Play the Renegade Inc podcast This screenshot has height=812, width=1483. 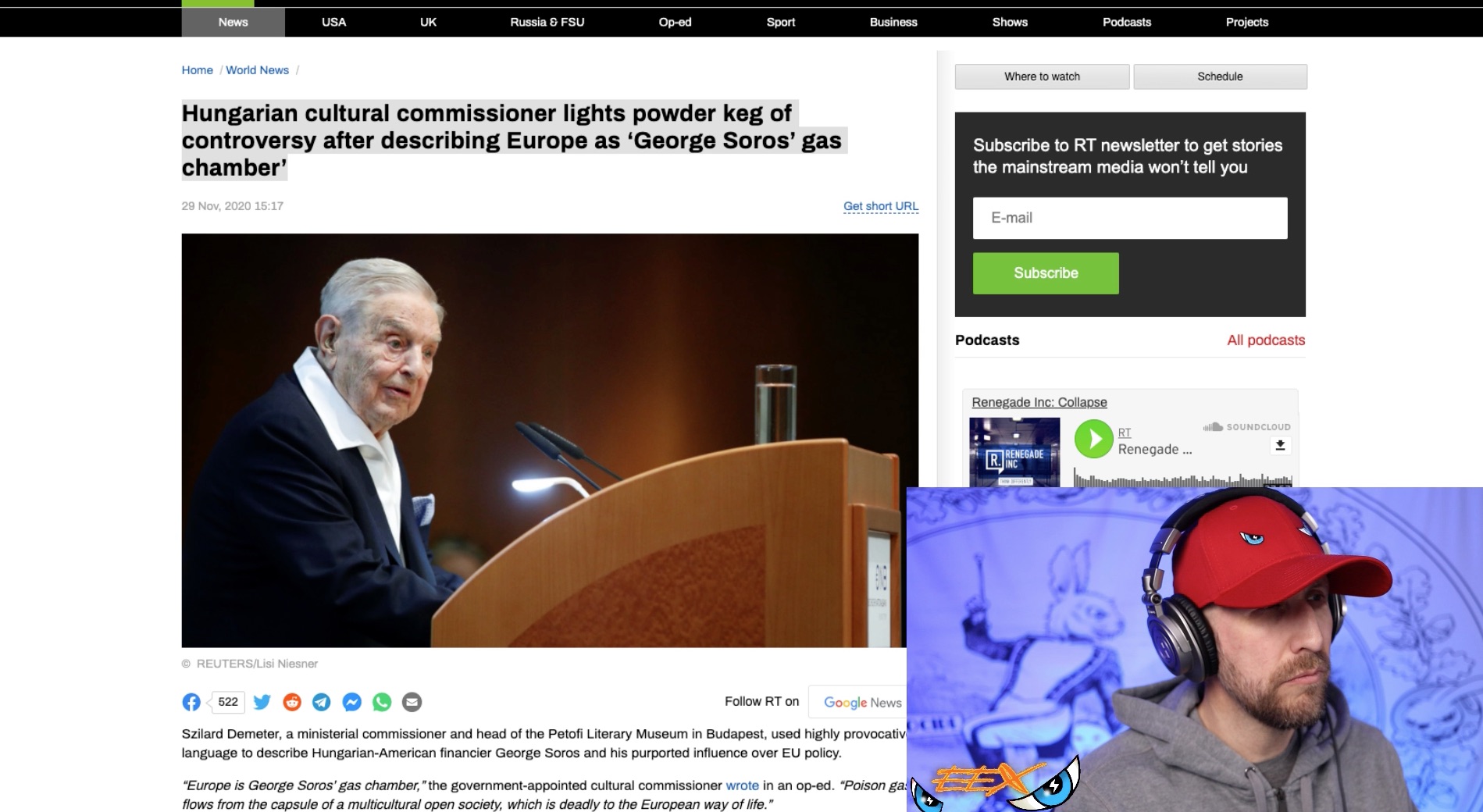pyautogui.click(x=1093, y=439)
